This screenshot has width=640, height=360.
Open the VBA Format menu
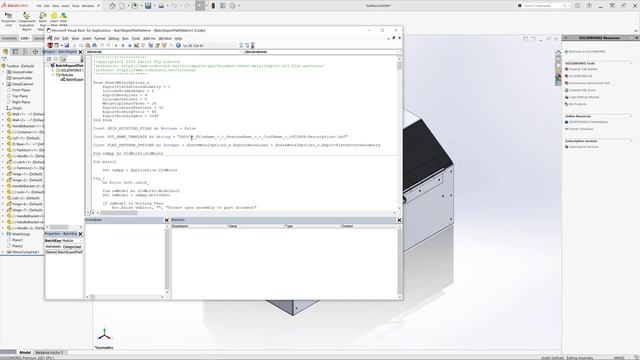pos(100,38)
